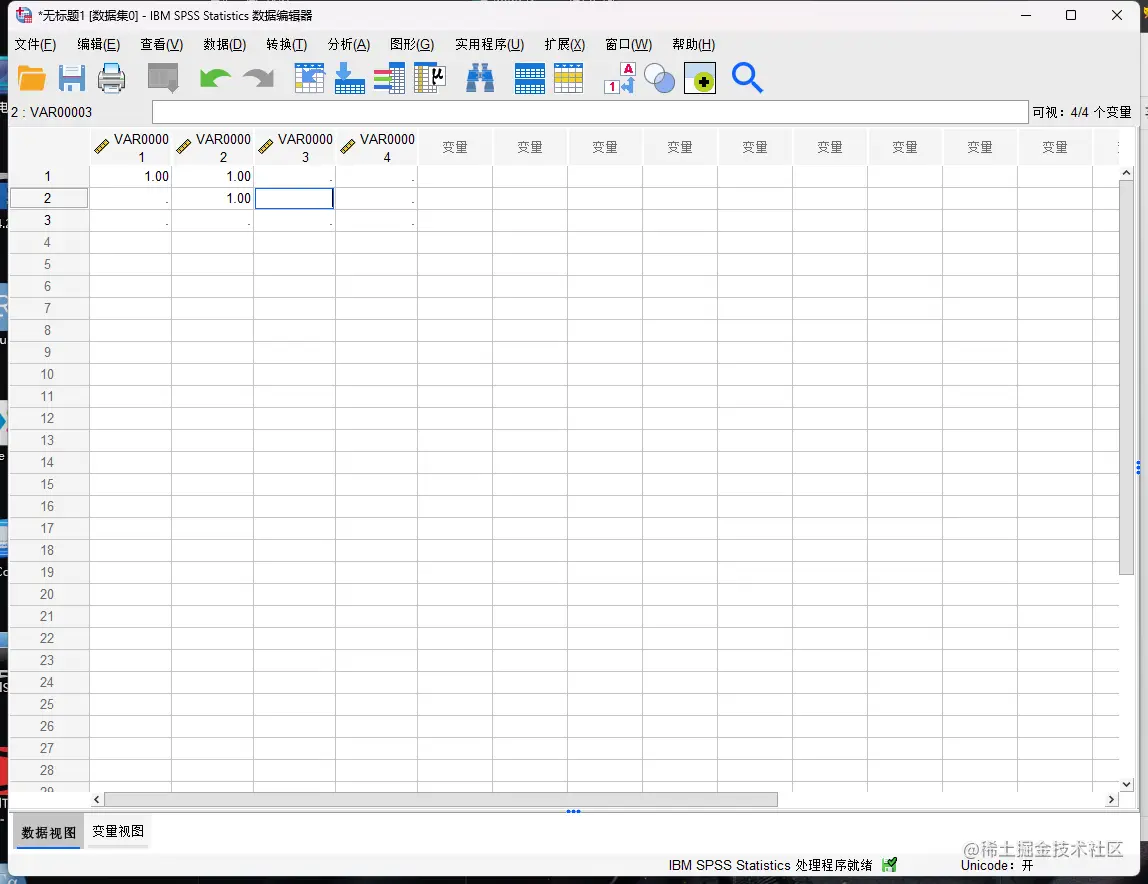Image resolution: width=1148 pixels, height=884 pixels.
Task: Open Variables info toolbar icon
Action: (390, 78)
